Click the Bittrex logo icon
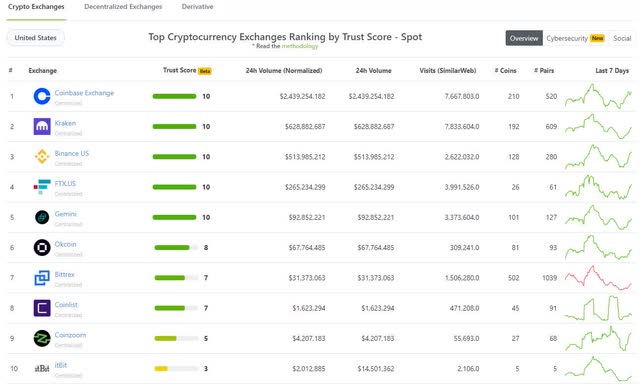This screenshot has height=386, width=640. pos(42,278)
